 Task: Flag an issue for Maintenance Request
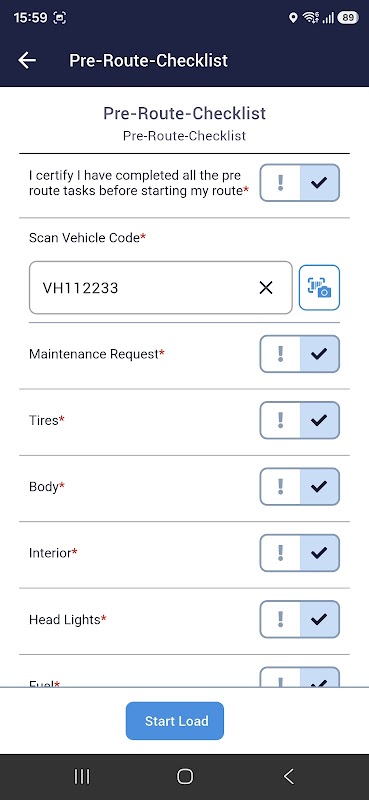280,354
